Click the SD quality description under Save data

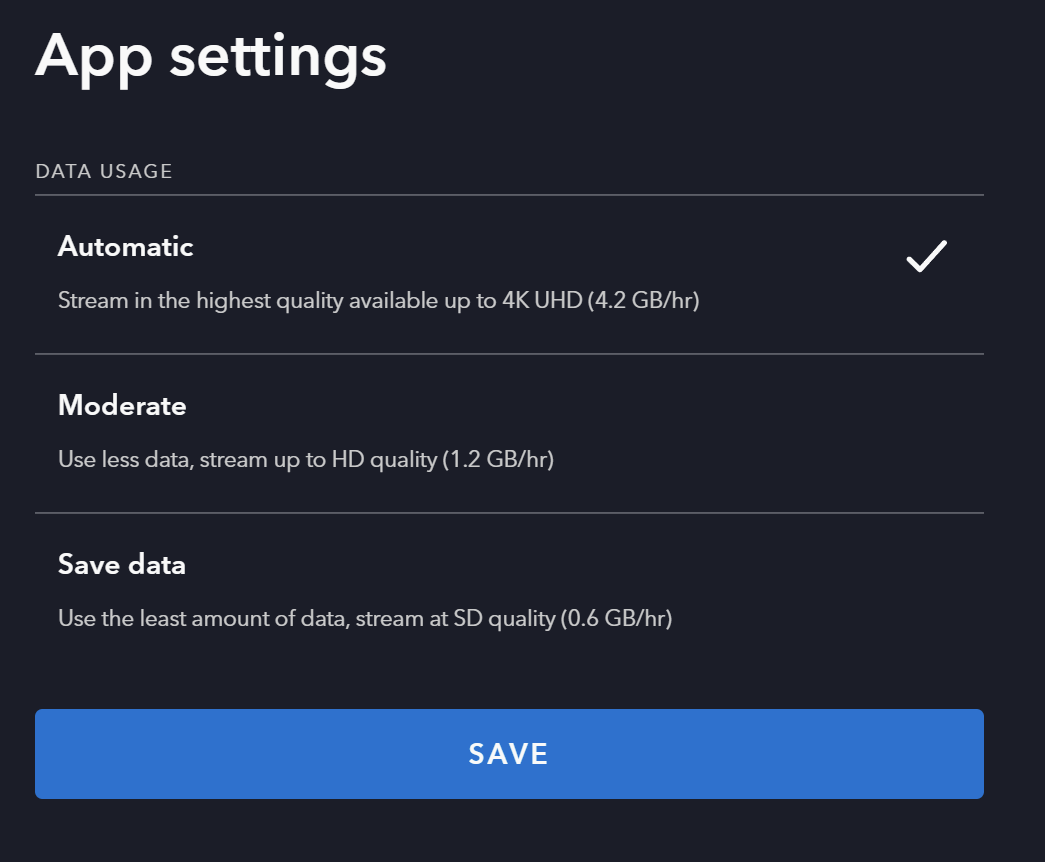(364, 619)
